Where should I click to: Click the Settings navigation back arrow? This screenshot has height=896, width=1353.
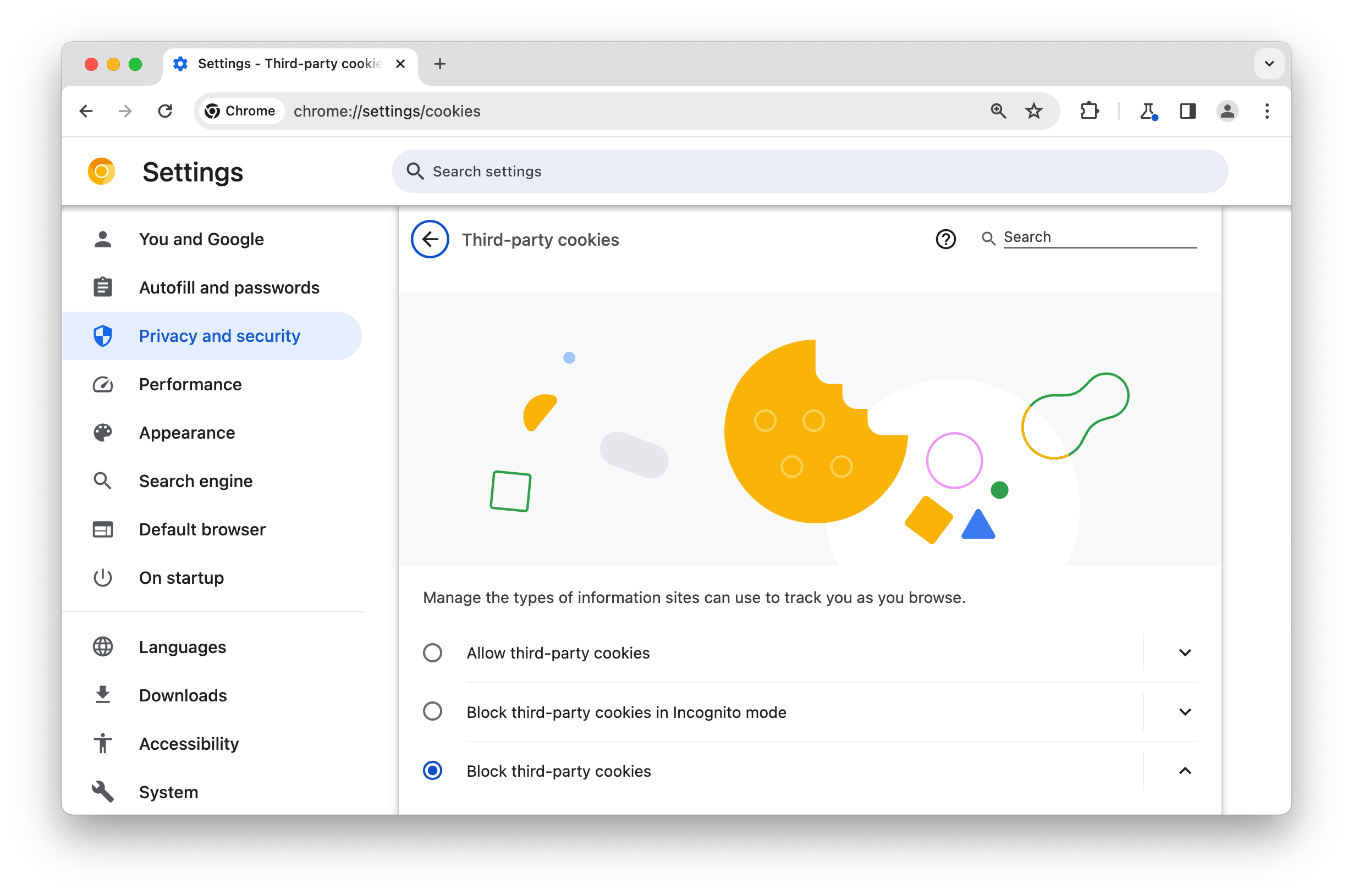429,239
